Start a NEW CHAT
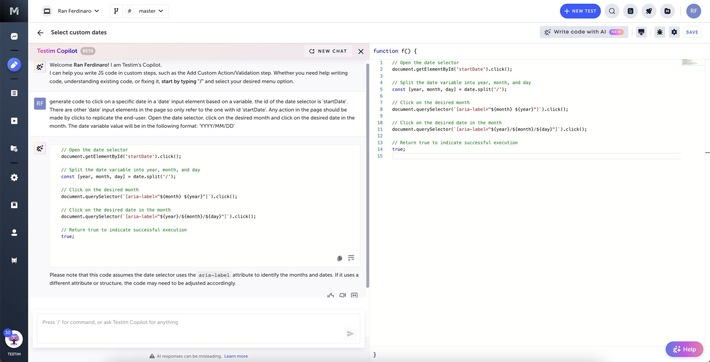This screenshot has height=362, width=710. click(x=328, y=51)
